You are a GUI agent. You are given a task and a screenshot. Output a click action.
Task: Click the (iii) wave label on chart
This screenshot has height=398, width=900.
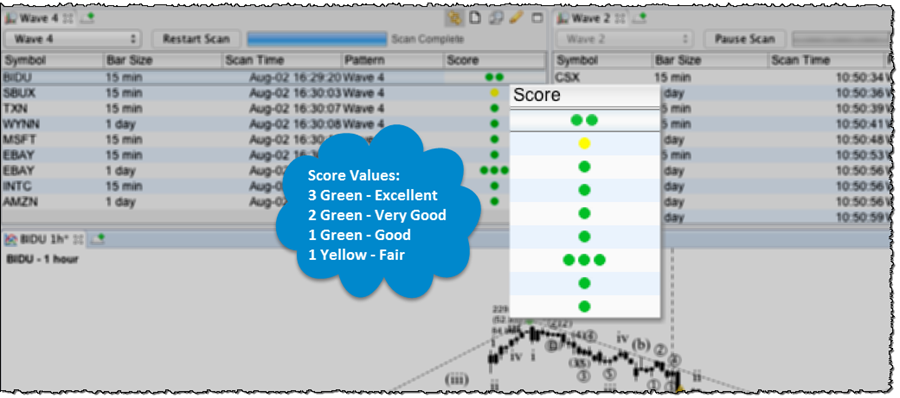[x=457, y=379]
